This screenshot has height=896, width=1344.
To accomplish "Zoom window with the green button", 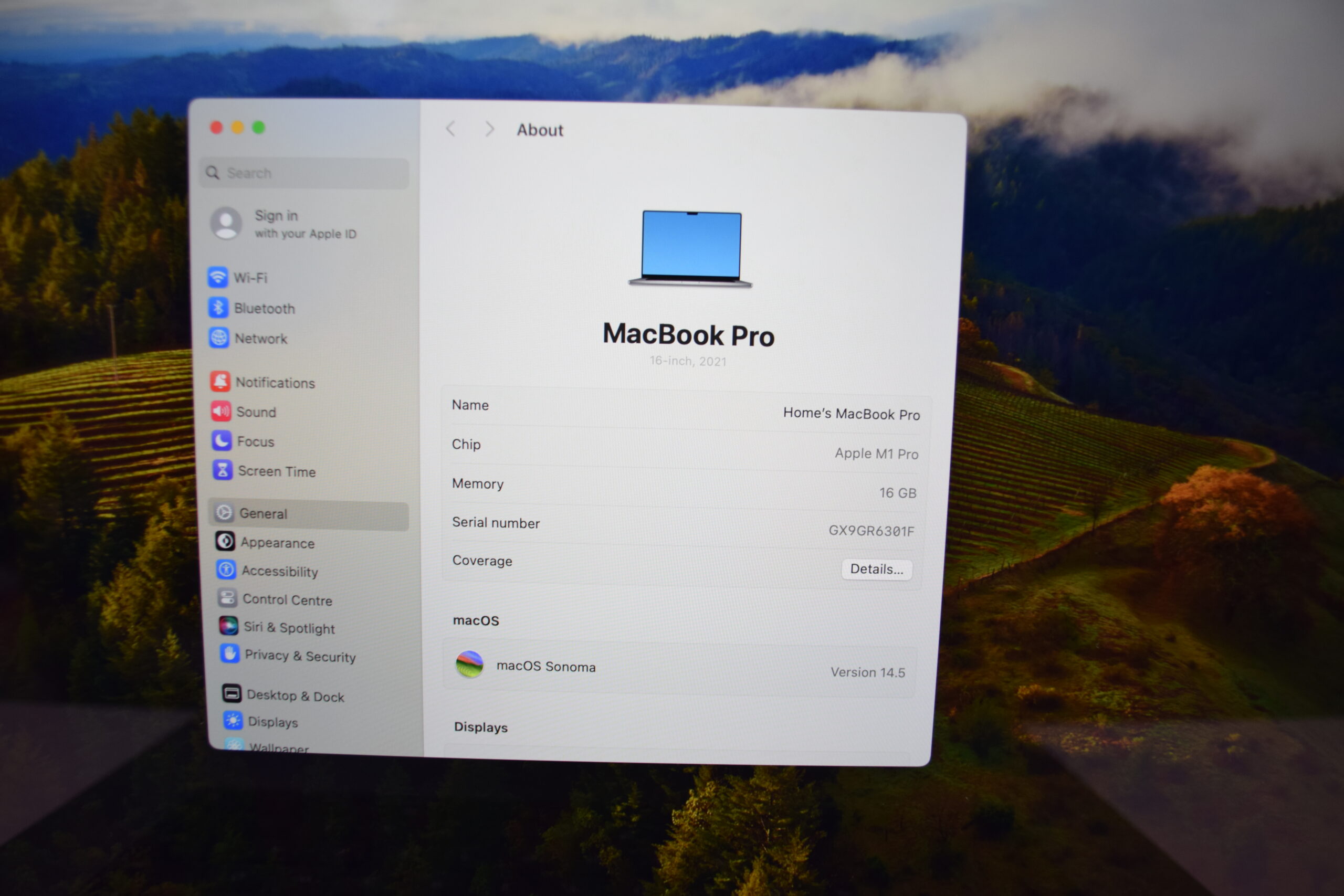I will 258,127.
